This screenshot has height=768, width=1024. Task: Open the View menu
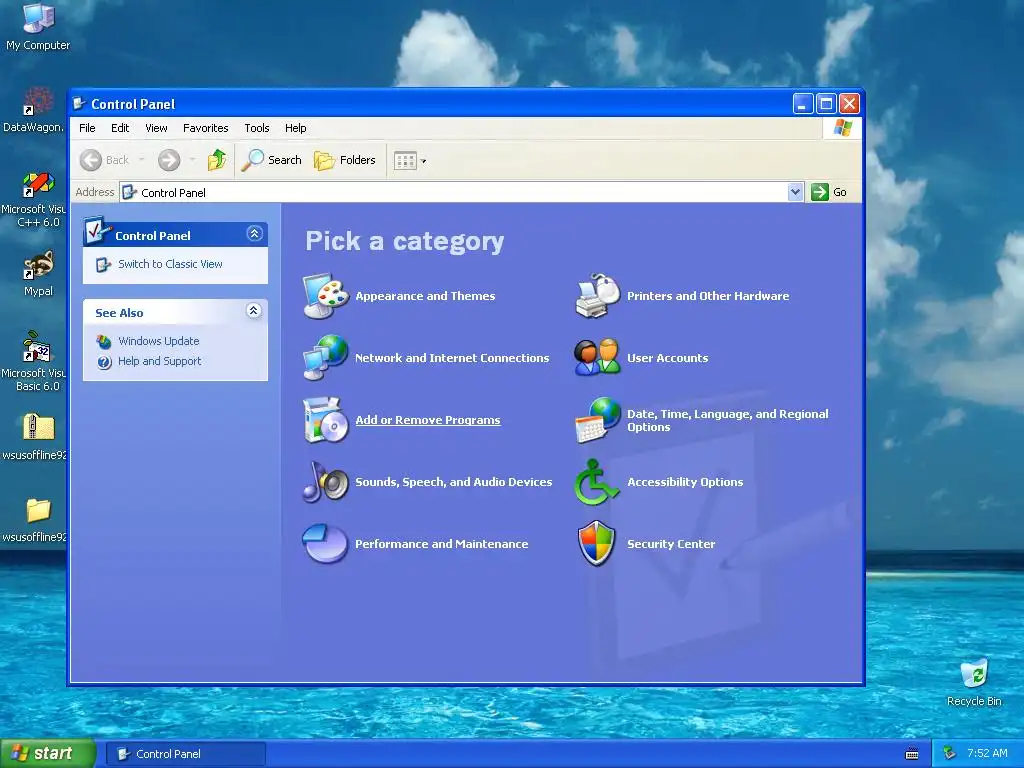[156, 128]
